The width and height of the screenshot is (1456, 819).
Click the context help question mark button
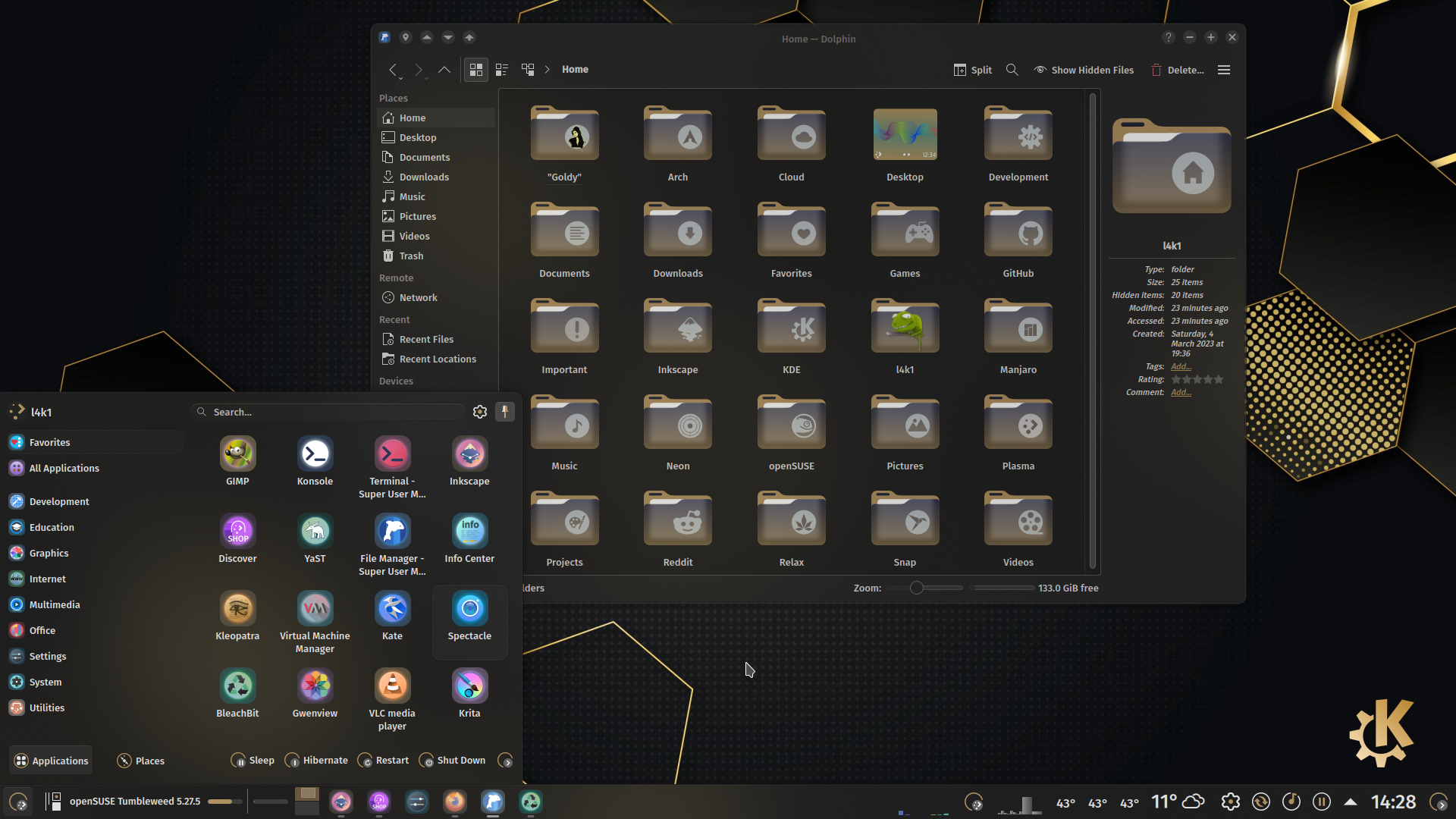pyautogui.click(x=1169, y=37)
